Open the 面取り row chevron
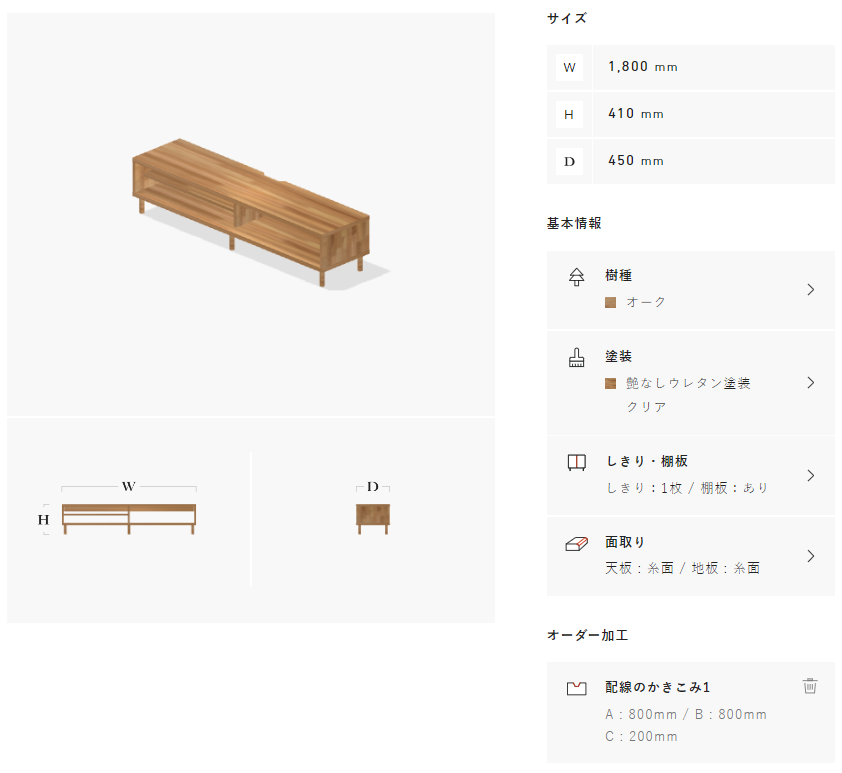Screen dimensions: 842x773 pyautogui.click(x=811, y=556)
